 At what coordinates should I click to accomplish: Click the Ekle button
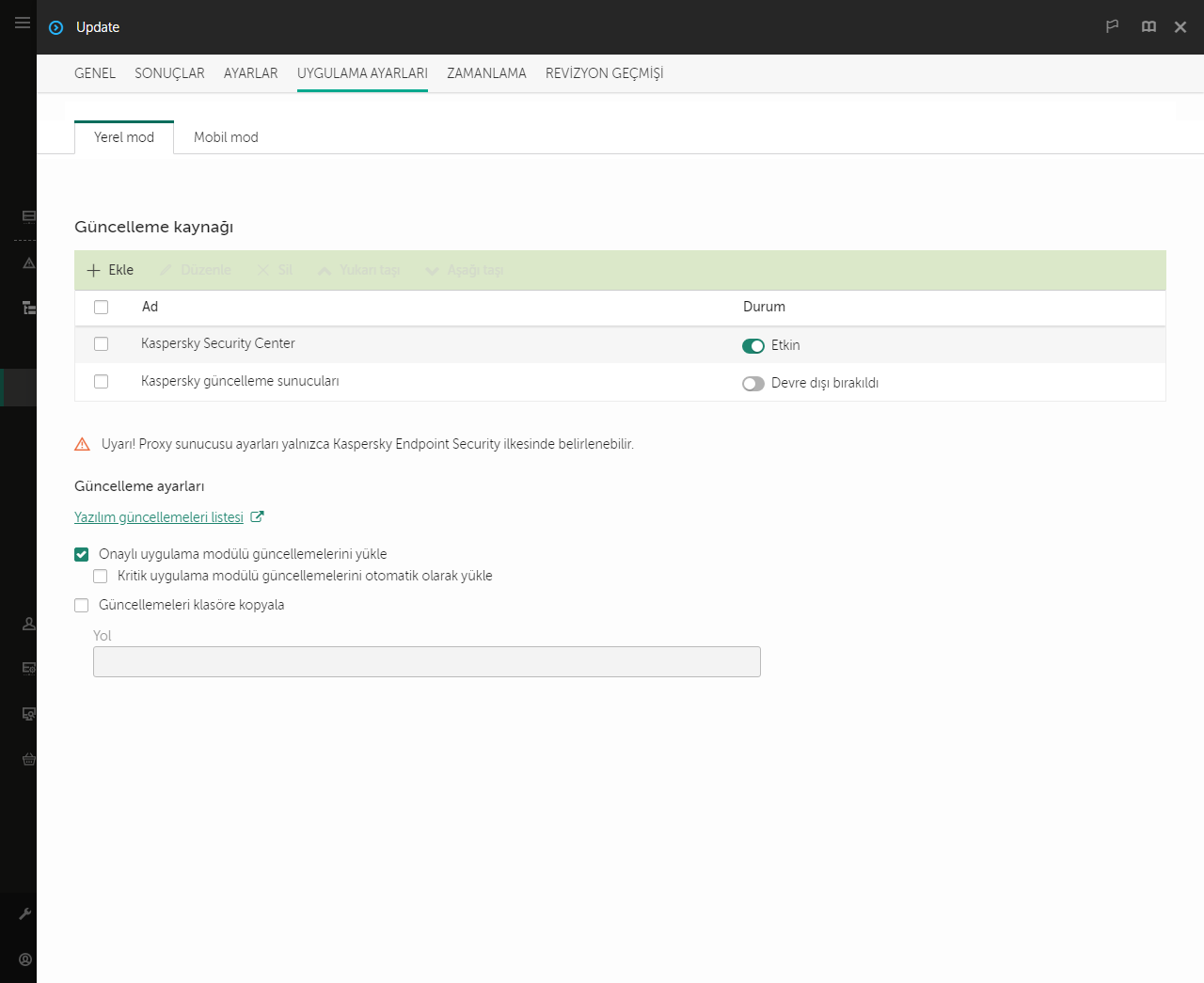pos(111,270)
